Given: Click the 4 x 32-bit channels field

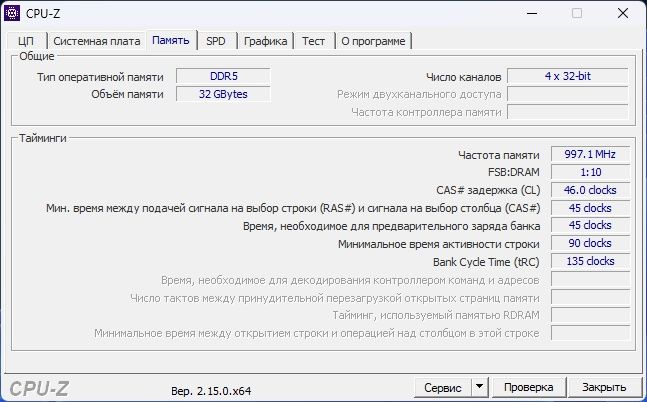Looking at the screenshot, I should (x=568, y=76).
